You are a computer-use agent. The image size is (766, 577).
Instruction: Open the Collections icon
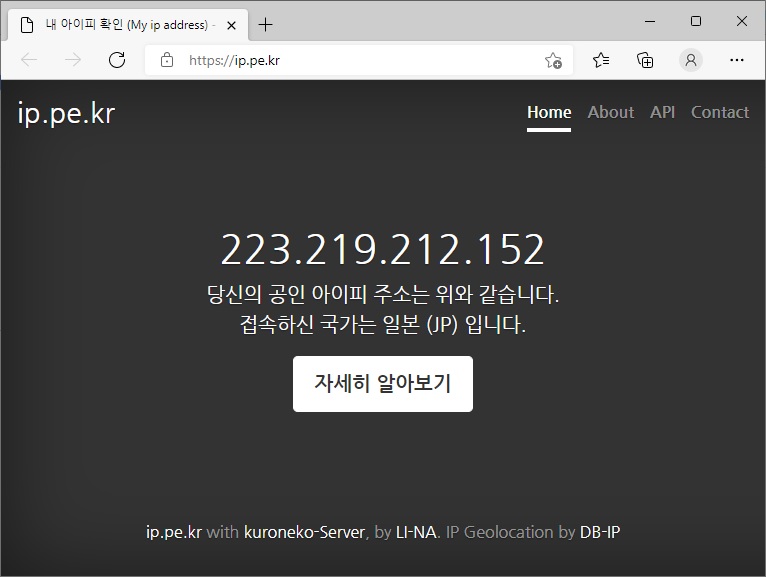point(645,60)
